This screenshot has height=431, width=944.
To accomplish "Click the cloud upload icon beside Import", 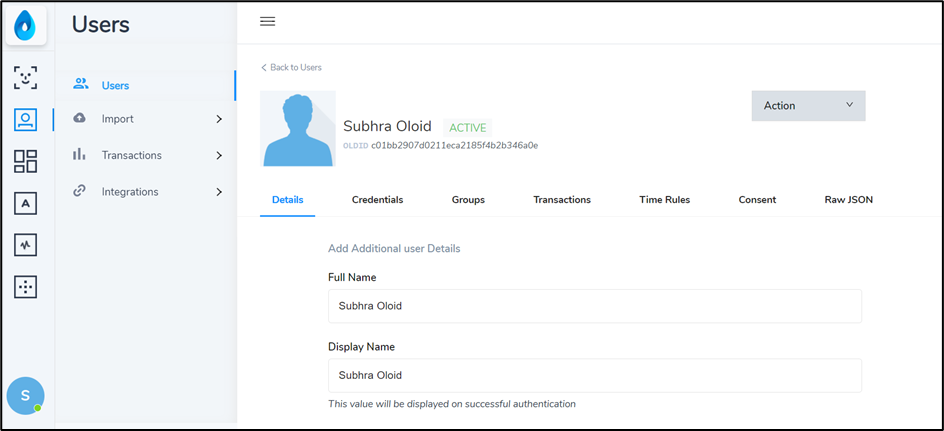I will (79, 118).
